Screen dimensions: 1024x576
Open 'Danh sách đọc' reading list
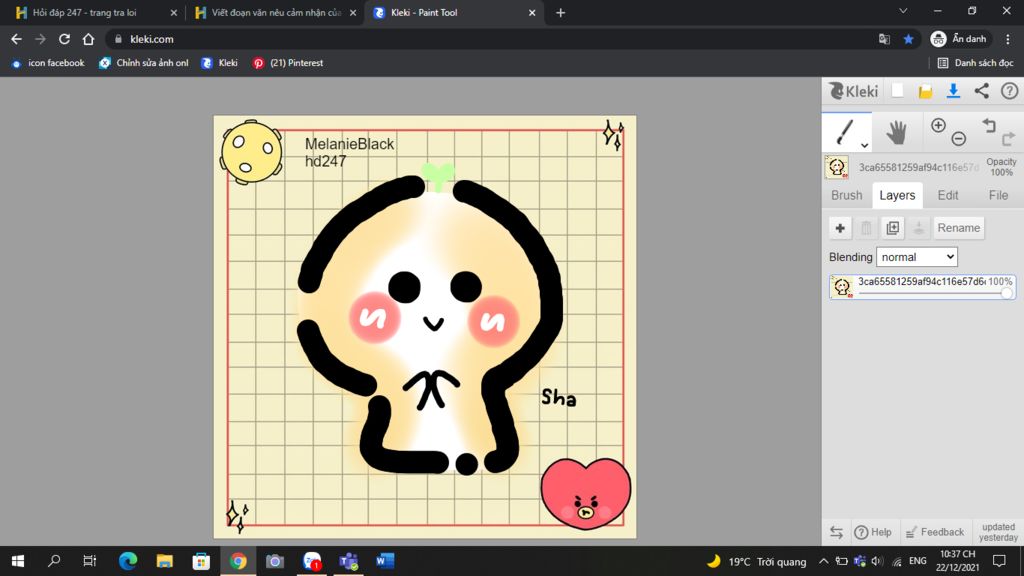tap(975, 63)
